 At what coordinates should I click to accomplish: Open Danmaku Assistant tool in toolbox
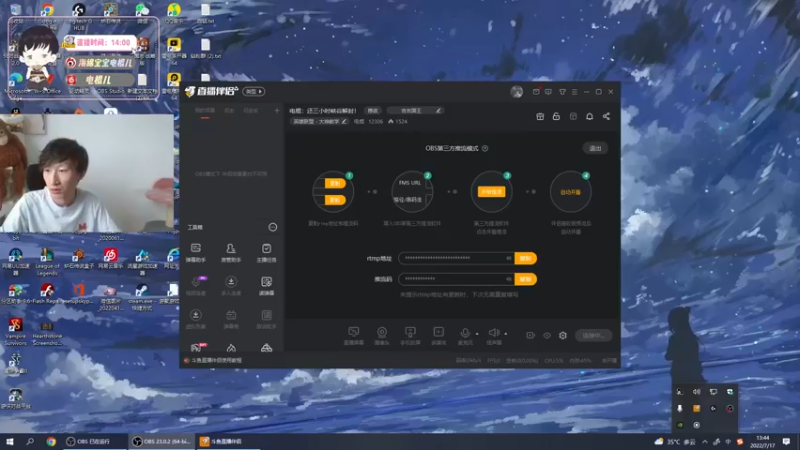(x=195, y=253)
